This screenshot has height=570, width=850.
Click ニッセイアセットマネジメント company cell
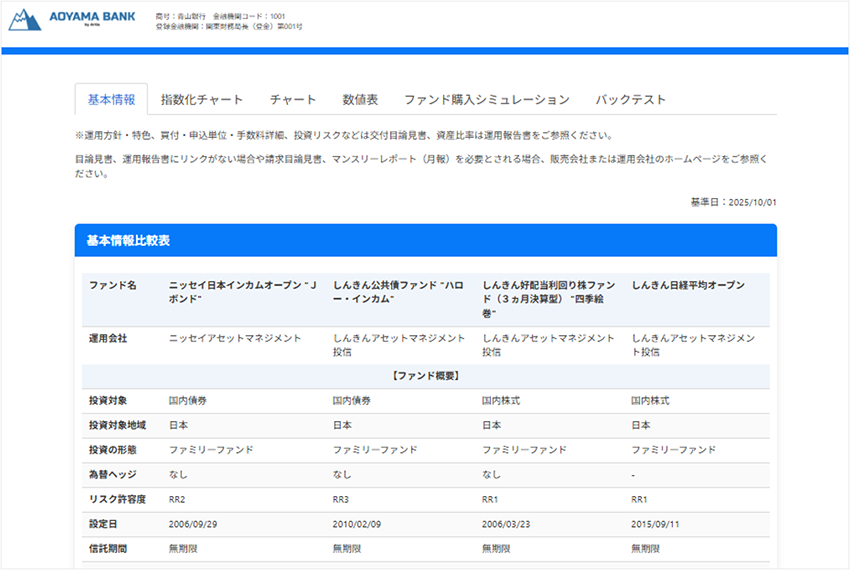click(235, 339)
